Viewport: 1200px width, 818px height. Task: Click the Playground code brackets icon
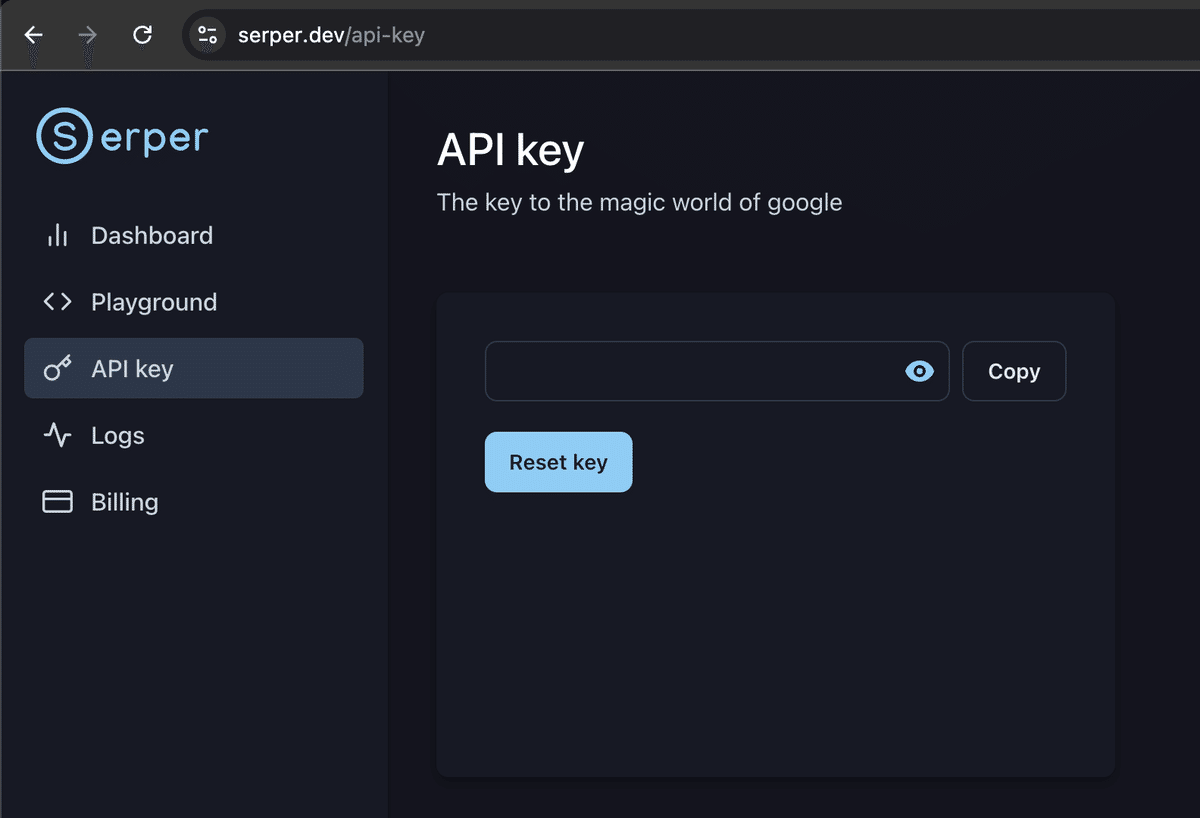[58, 301]
